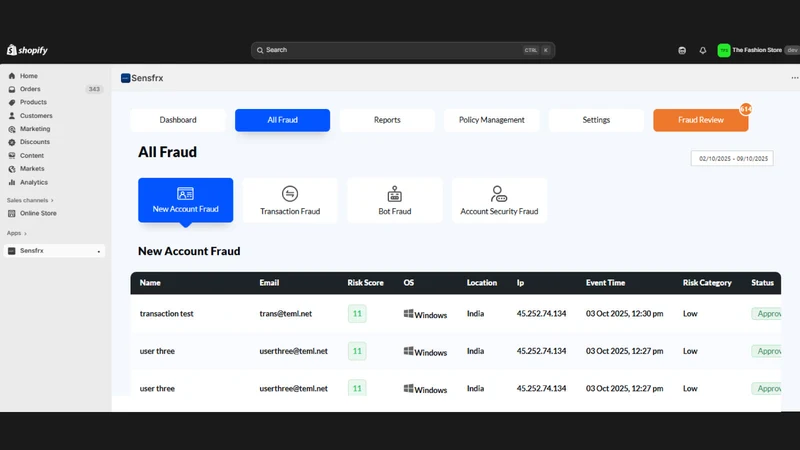
Task: Click the Discounts icon in sidebar
Action: coord(12,142)
